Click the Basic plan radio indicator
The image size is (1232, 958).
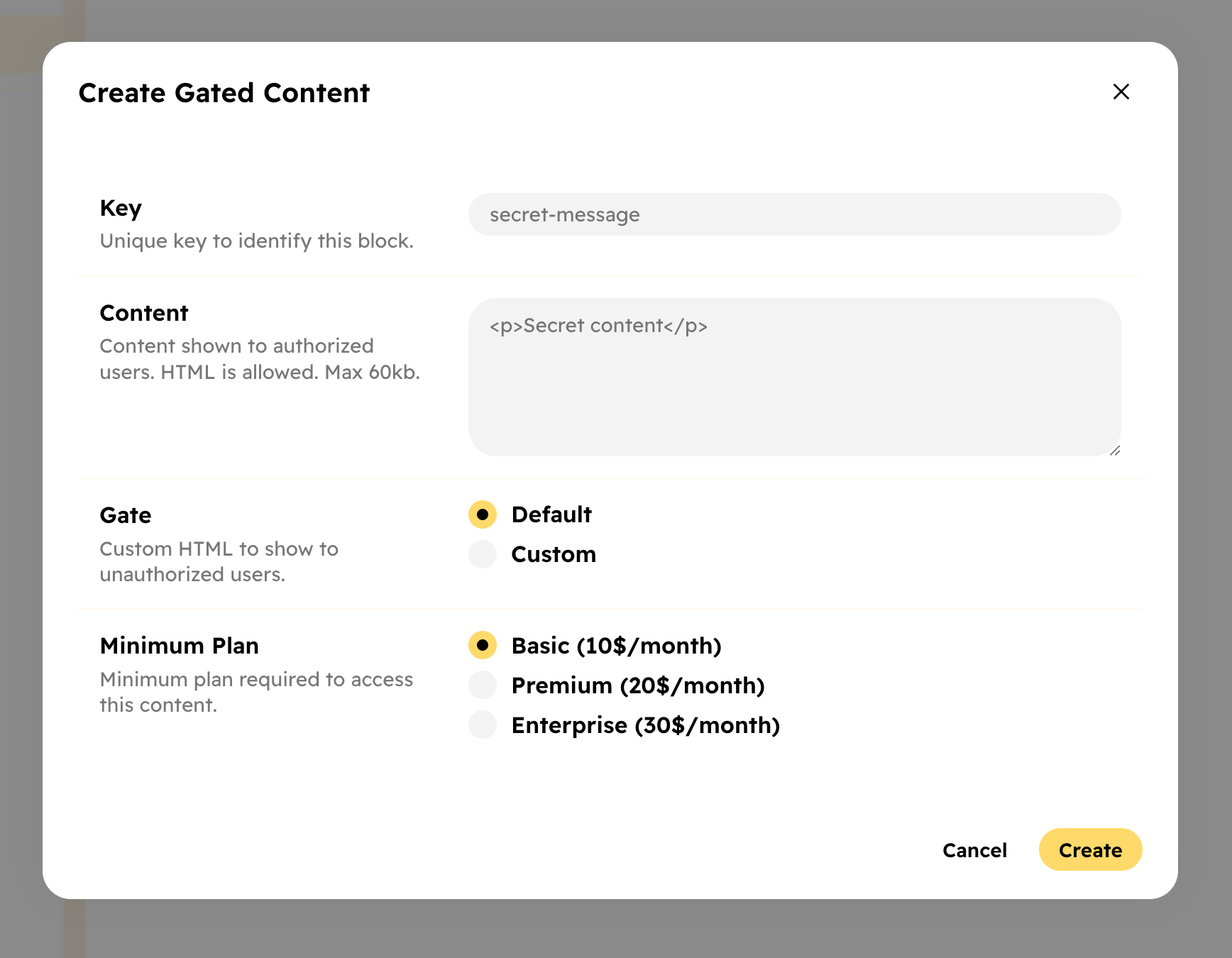482,646
